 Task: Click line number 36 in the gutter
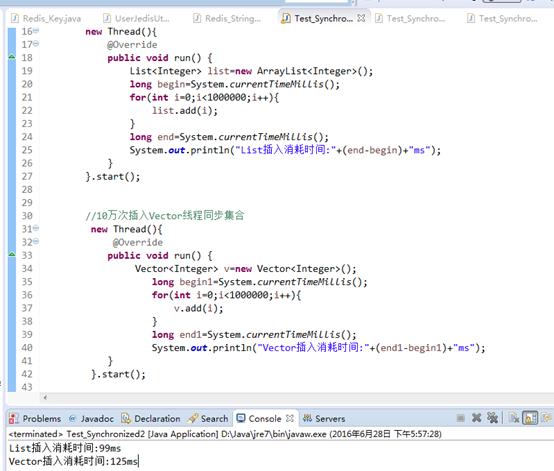tap(27, 295)
